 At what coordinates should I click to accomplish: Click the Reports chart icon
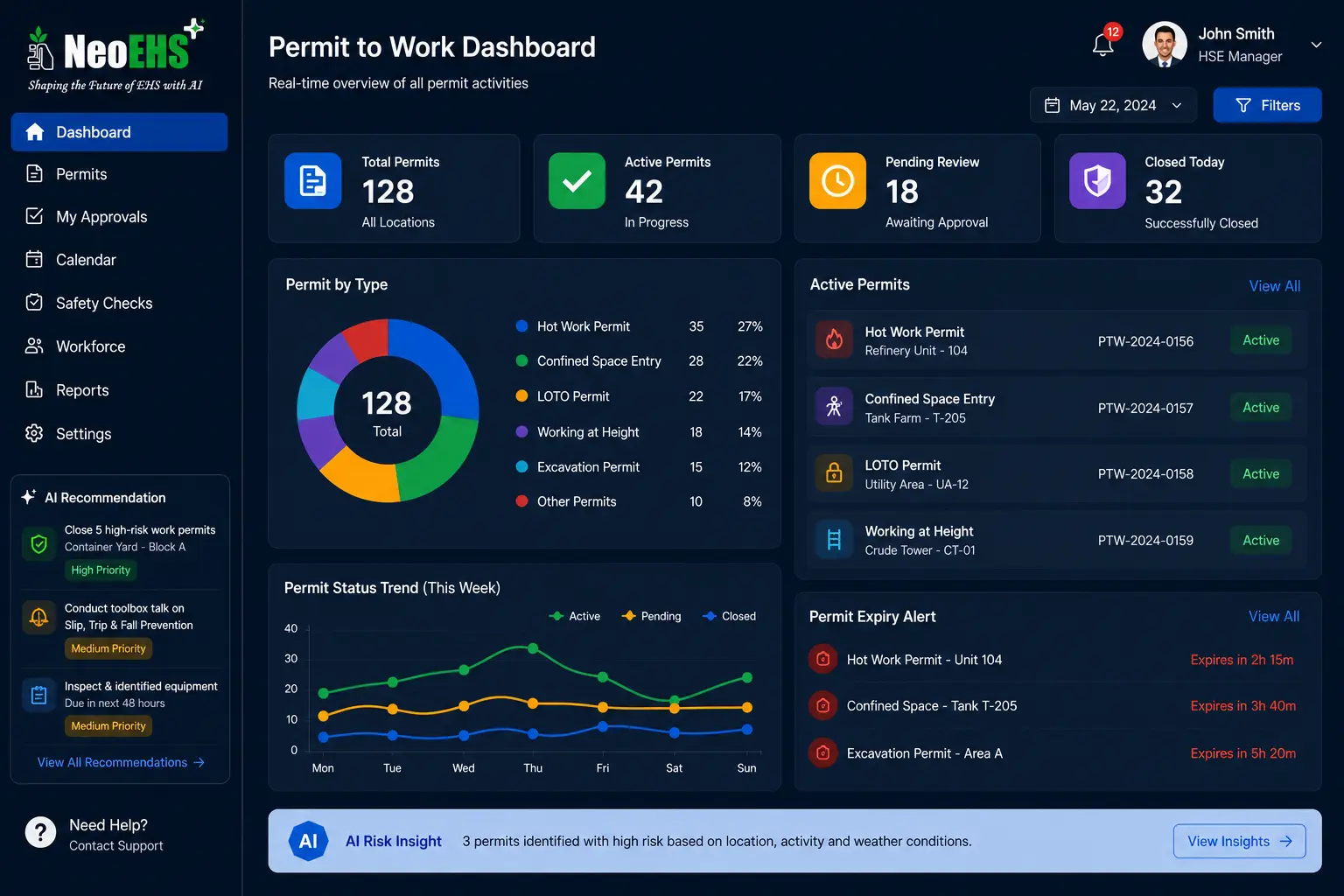pyautogui.click(x=34, y=389)
